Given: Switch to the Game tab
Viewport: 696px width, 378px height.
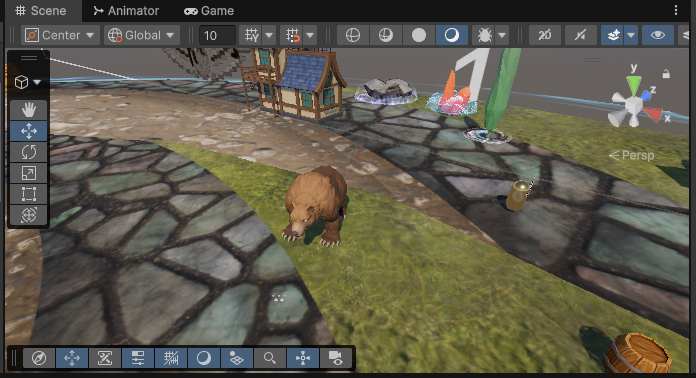Looking at the screenshot, I should click(x=209, y=11).
